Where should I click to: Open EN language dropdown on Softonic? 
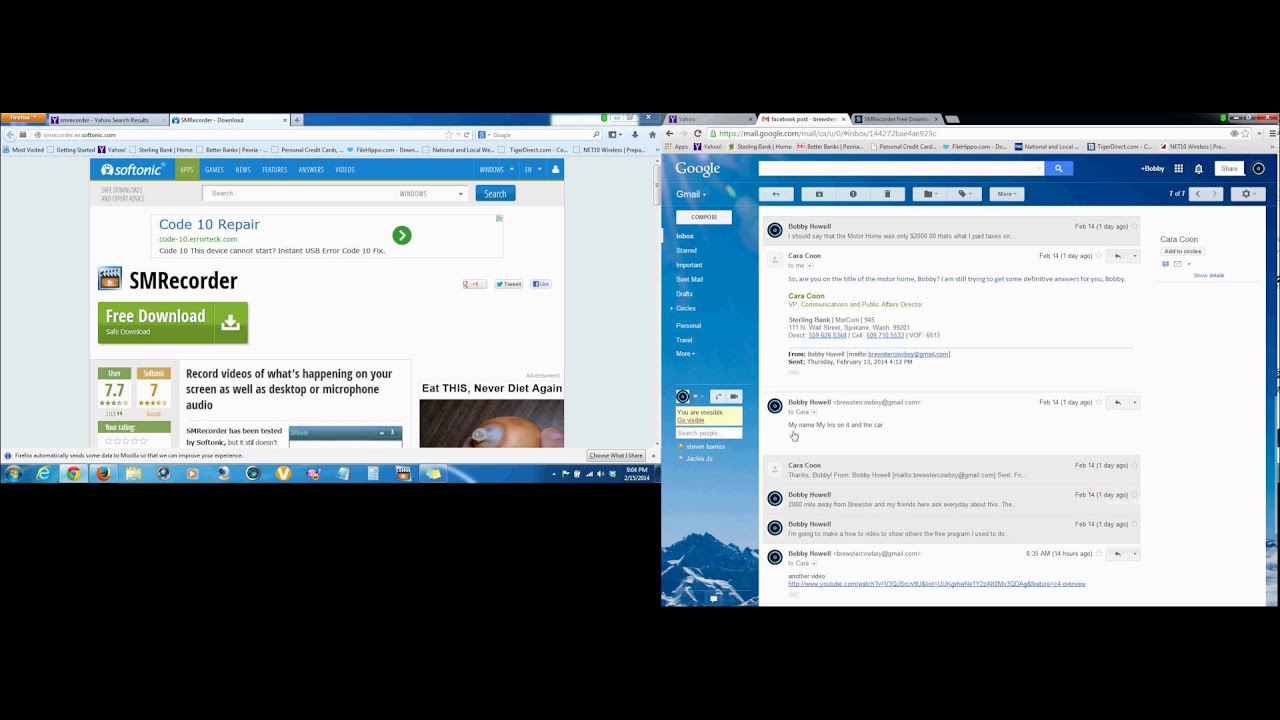click(533, 170)
